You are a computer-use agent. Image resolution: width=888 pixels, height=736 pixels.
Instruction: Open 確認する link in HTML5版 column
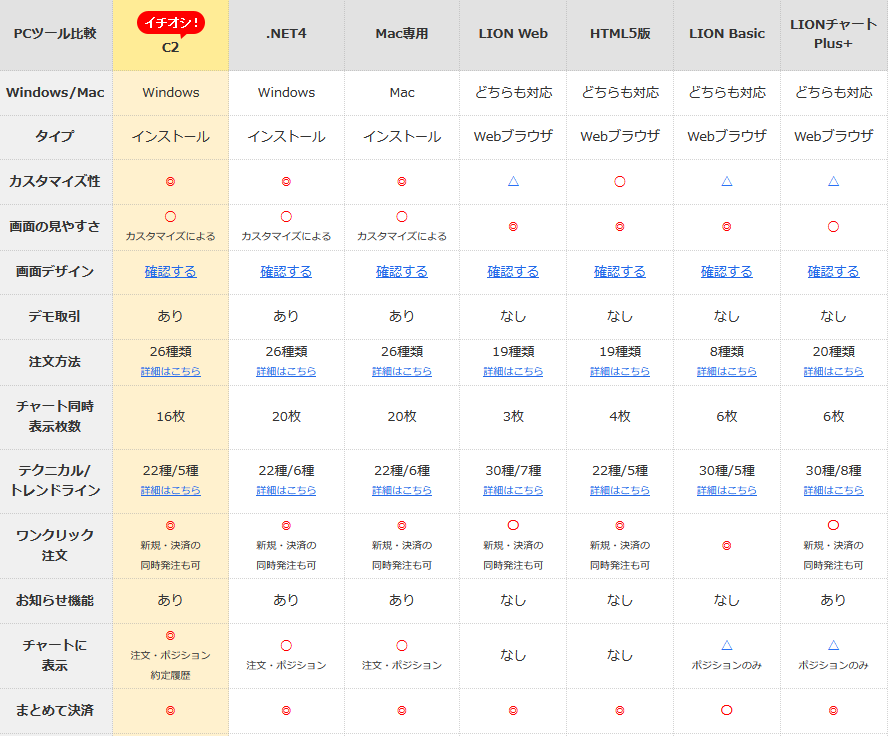tap(620, 272)
